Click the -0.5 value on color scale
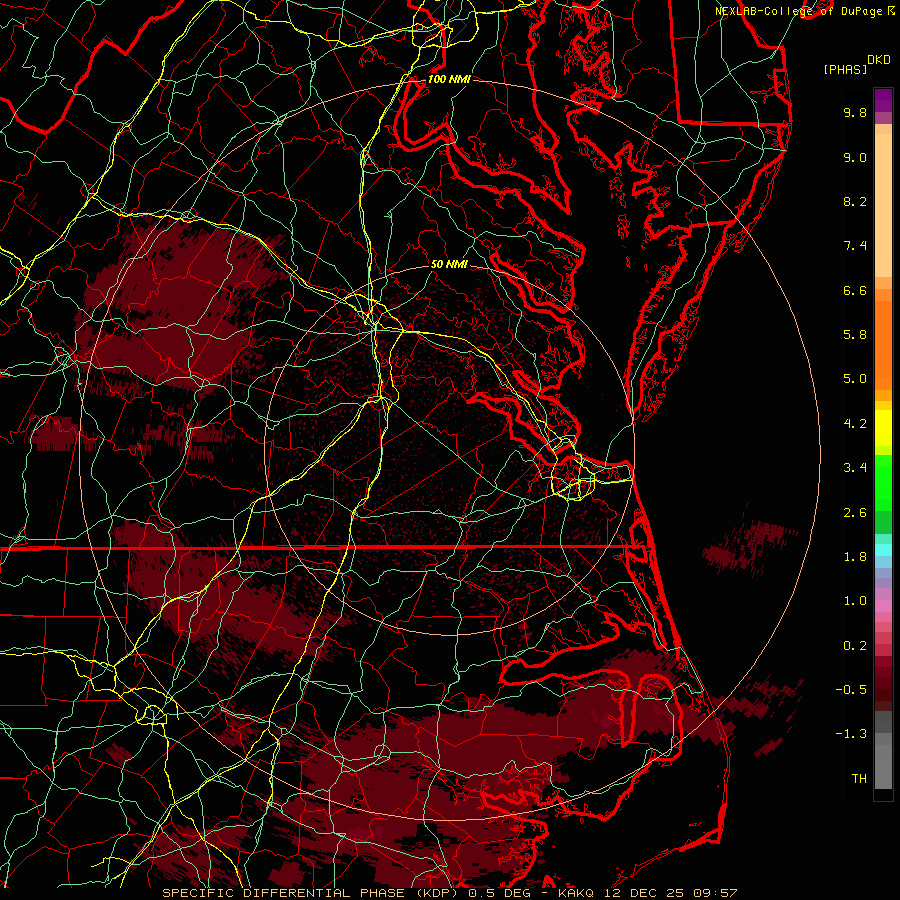Screen dimensions: 900x900 [x=851, y=690]
